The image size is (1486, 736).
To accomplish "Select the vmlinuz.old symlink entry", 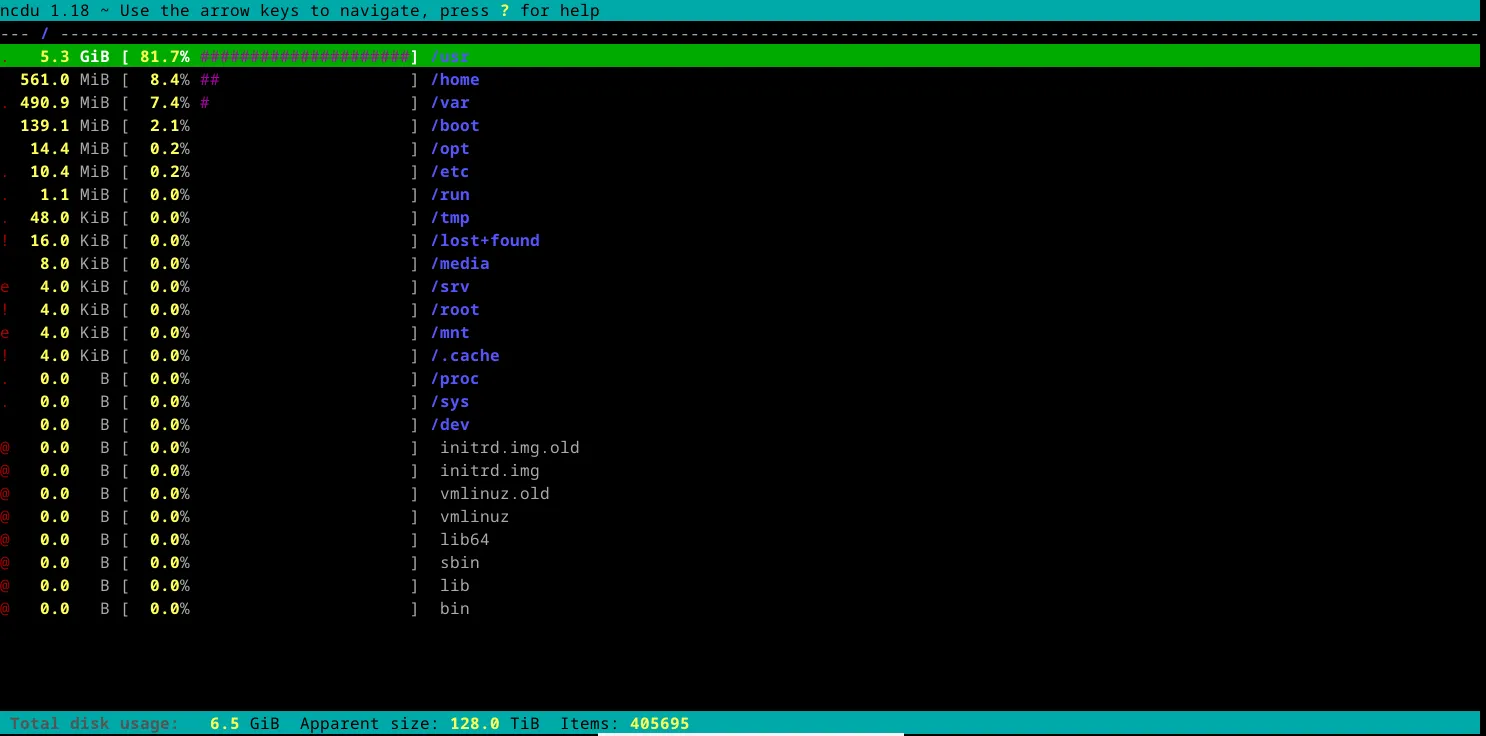I will 495,494.
